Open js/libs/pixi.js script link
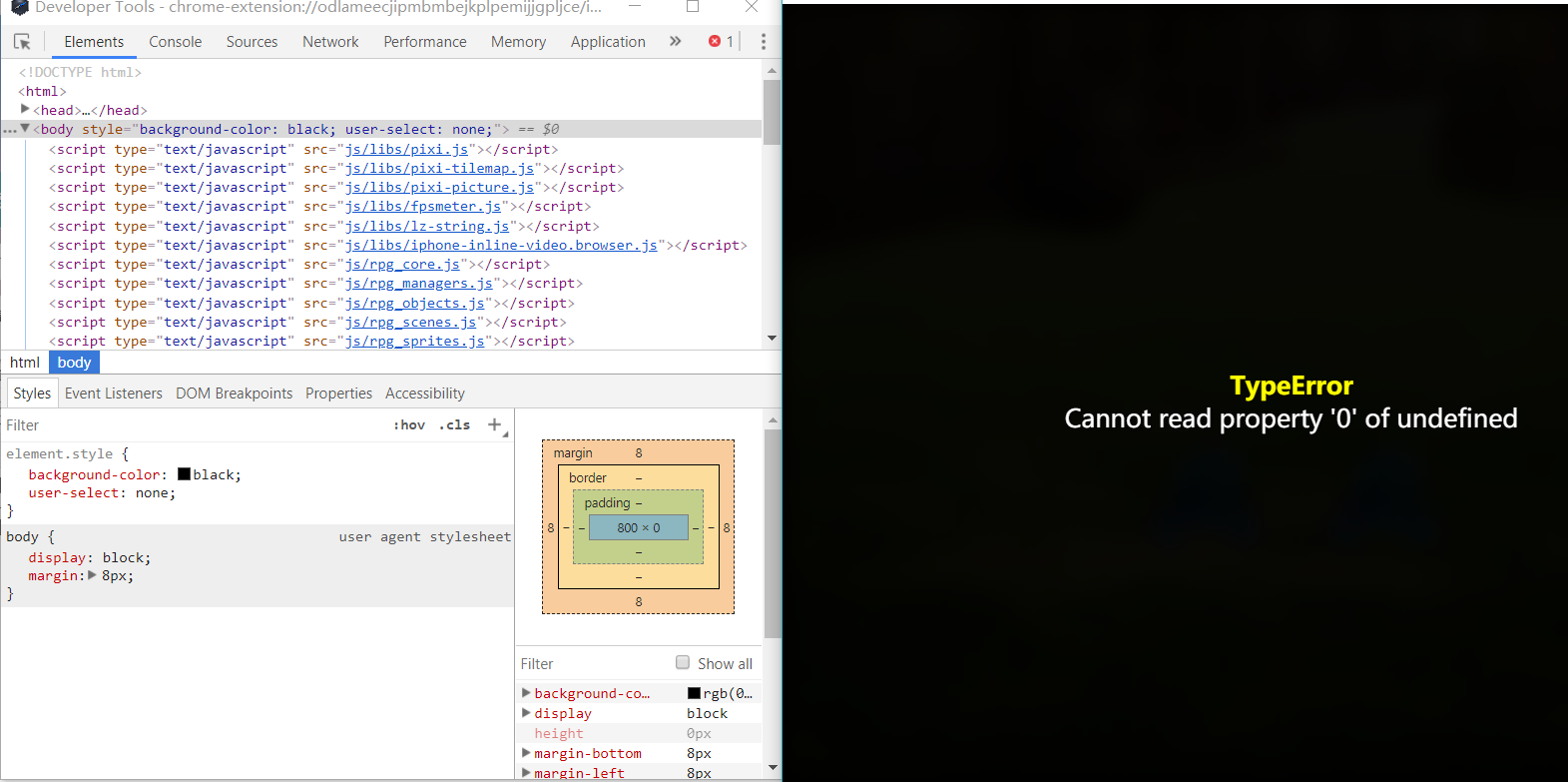This screenshot has height=782, width=1568. [406, 149]
